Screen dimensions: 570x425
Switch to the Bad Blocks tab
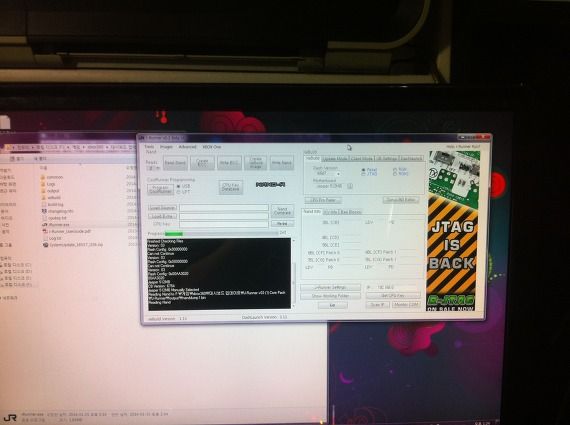pos(351,212)
